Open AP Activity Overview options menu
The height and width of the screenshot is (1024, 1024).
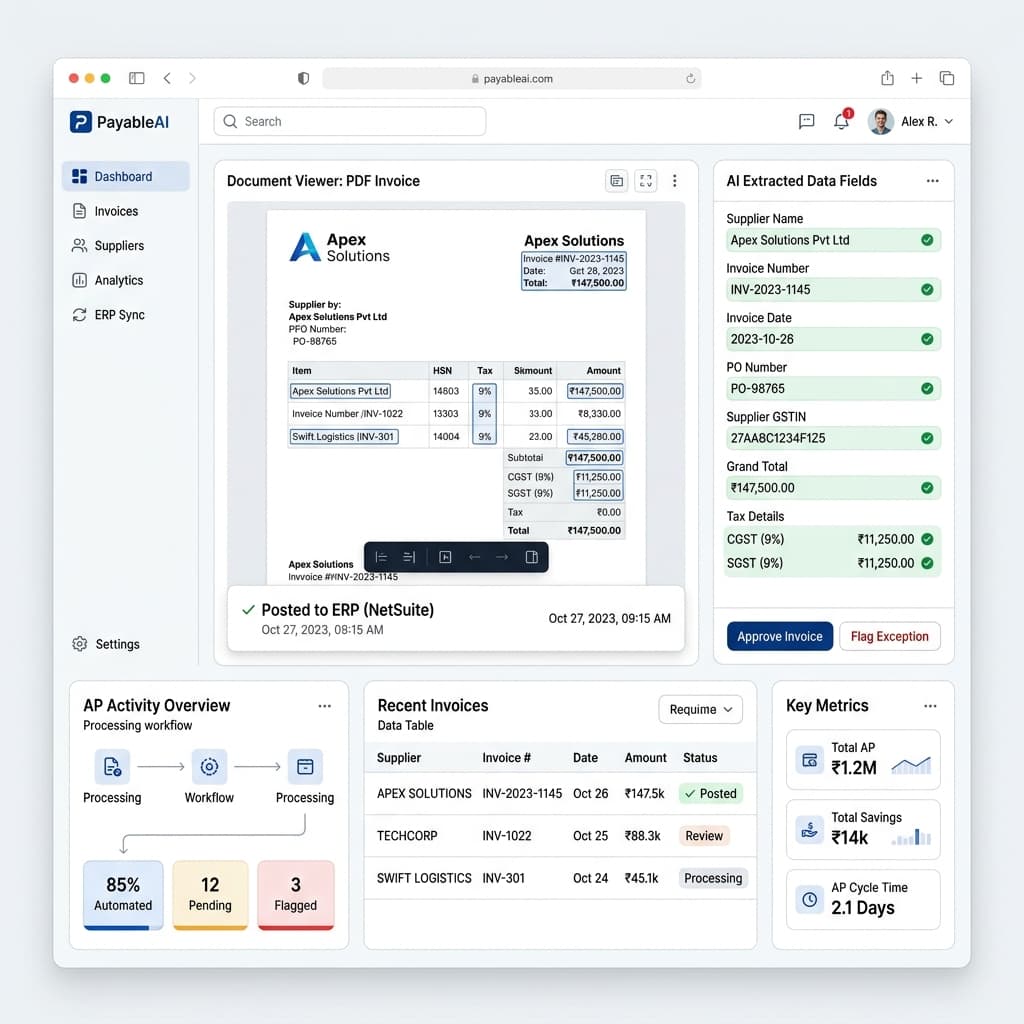tap(325, 706)
